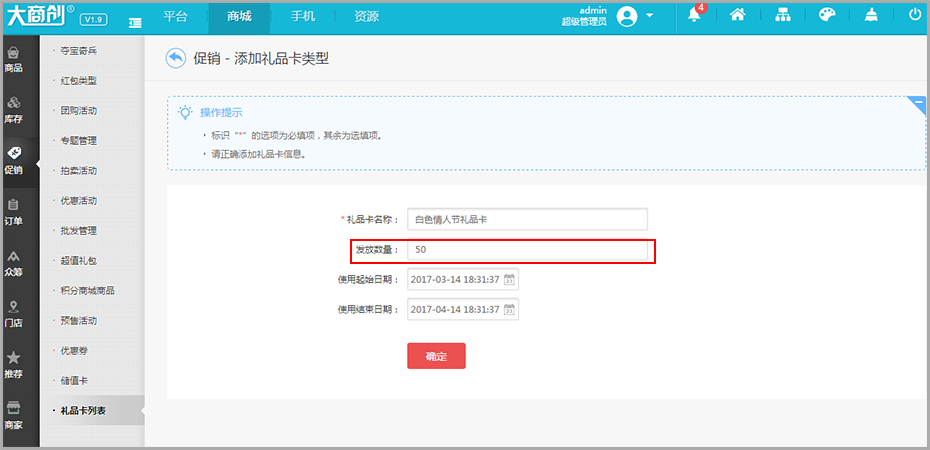Open 推荐 section in left sidebar
This screenshot has height=450, width=930.
(x=14, y=366)
